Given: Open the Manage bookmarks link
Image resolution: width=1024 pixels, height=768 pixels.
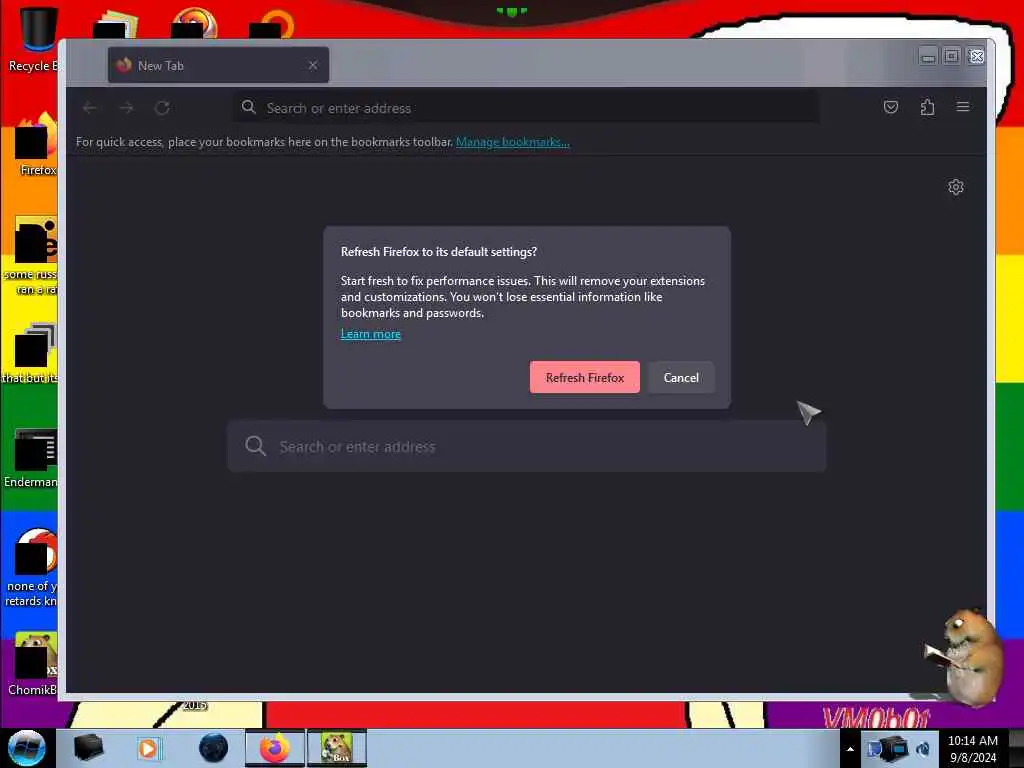Looking at the screenshot, I should coord(513,142).
